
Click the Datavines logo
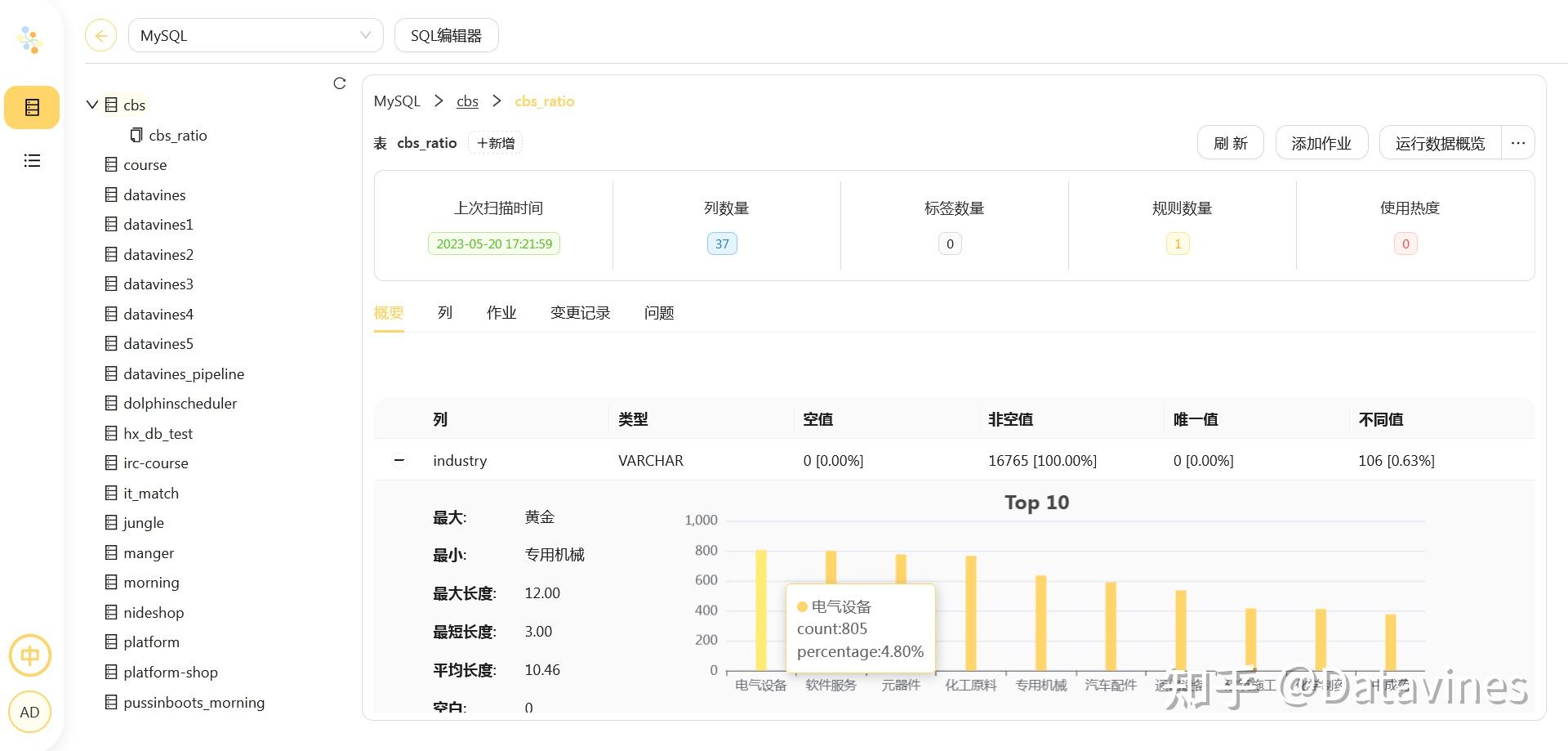coord(30,39)
